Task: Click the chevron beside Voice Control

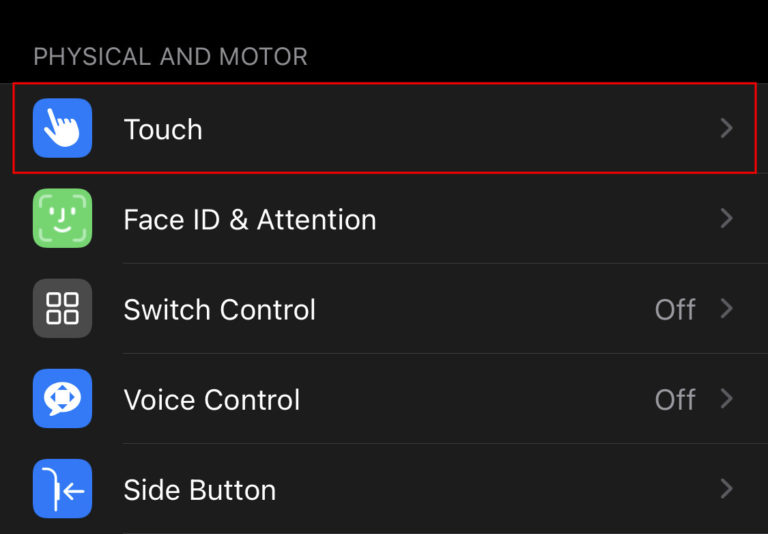Action: (727, 399)
